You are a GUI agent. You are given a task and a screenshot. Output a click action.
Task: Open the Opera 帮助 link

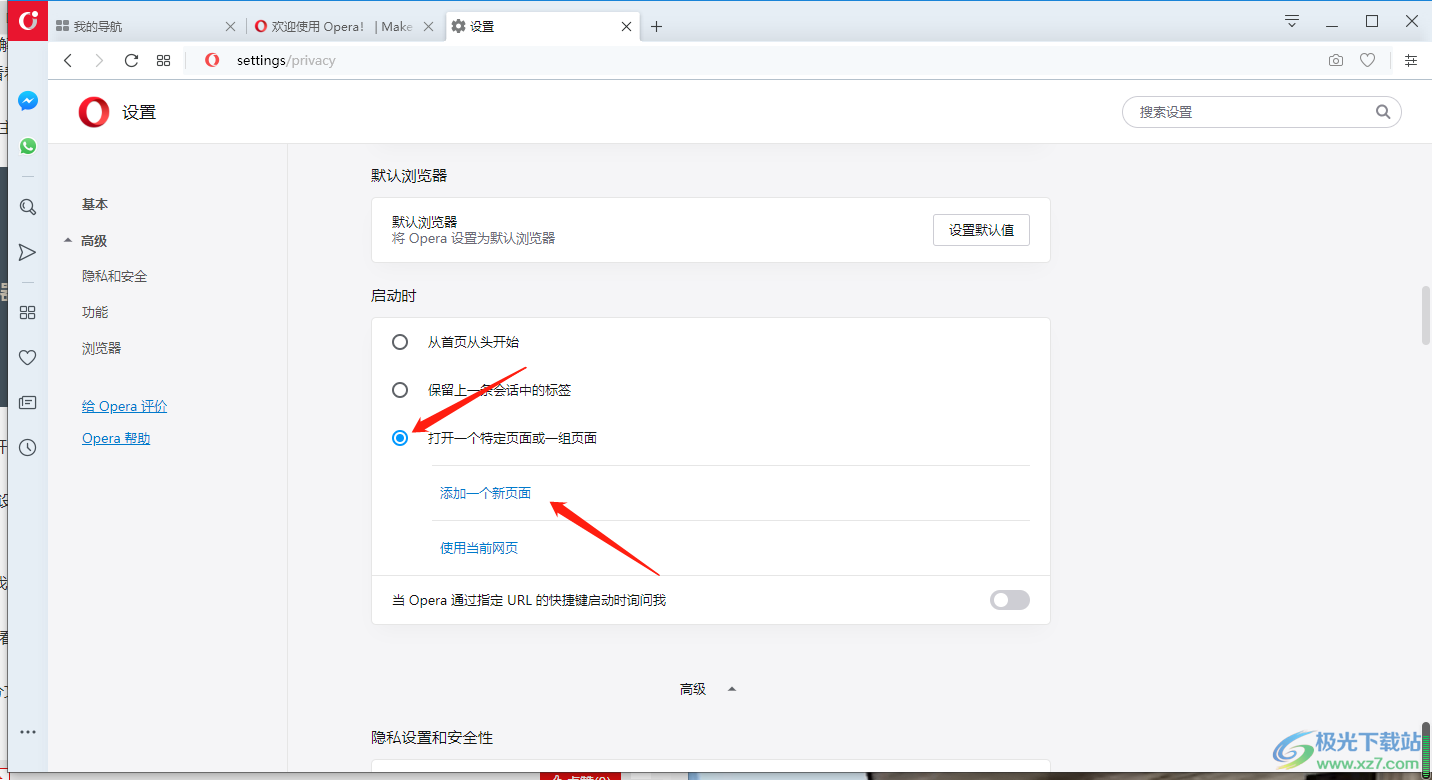pyautogui.click(x=116, y=438)
